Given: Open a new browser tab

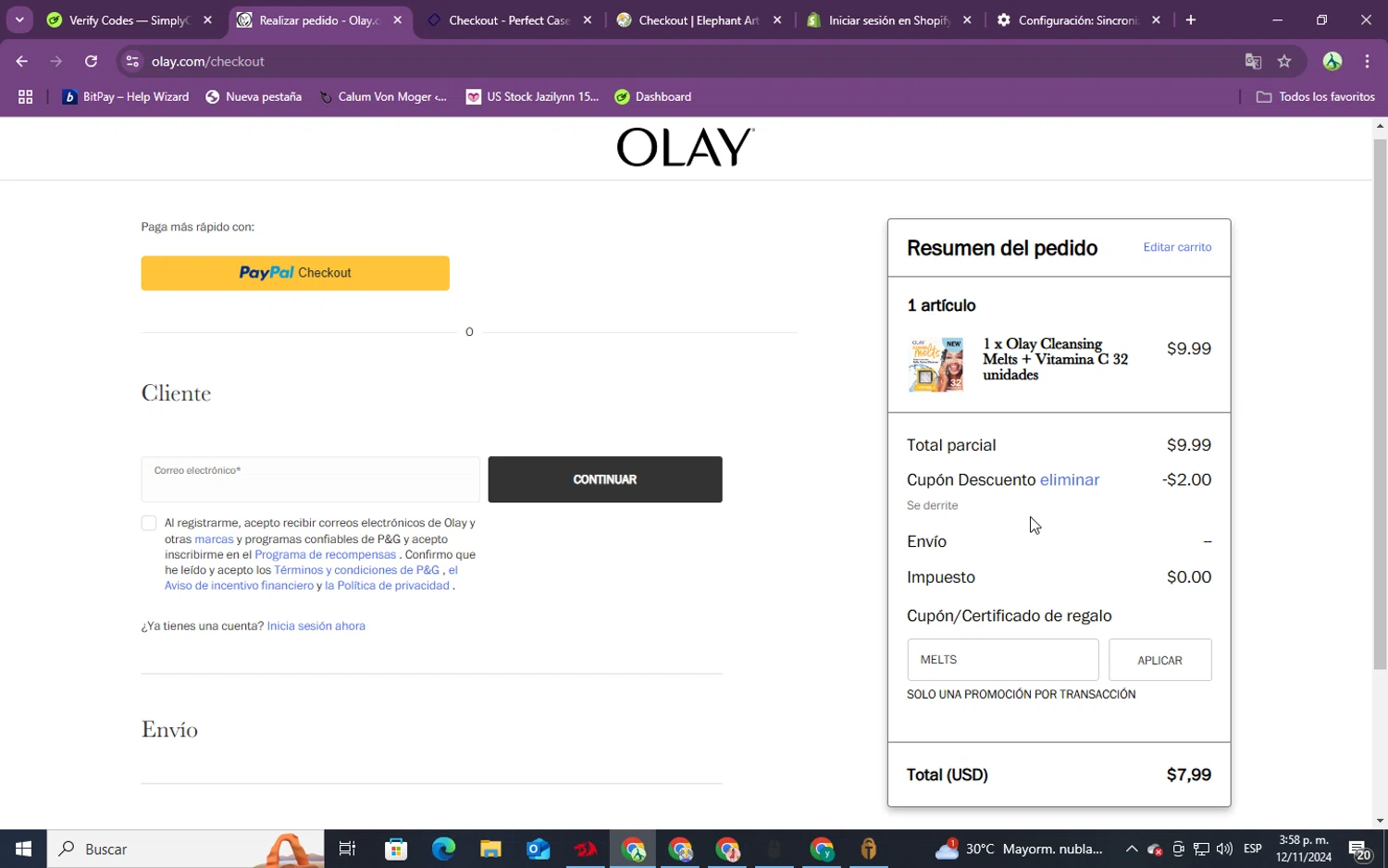Looking at the screenshot, I should pyautogui.click(x=1190, y=19).
